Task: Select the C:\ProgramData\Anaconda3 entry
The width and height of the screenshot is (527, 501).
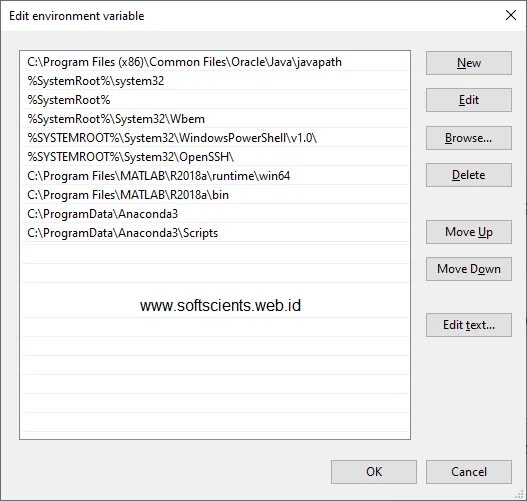Action: [x=216, y=214]
